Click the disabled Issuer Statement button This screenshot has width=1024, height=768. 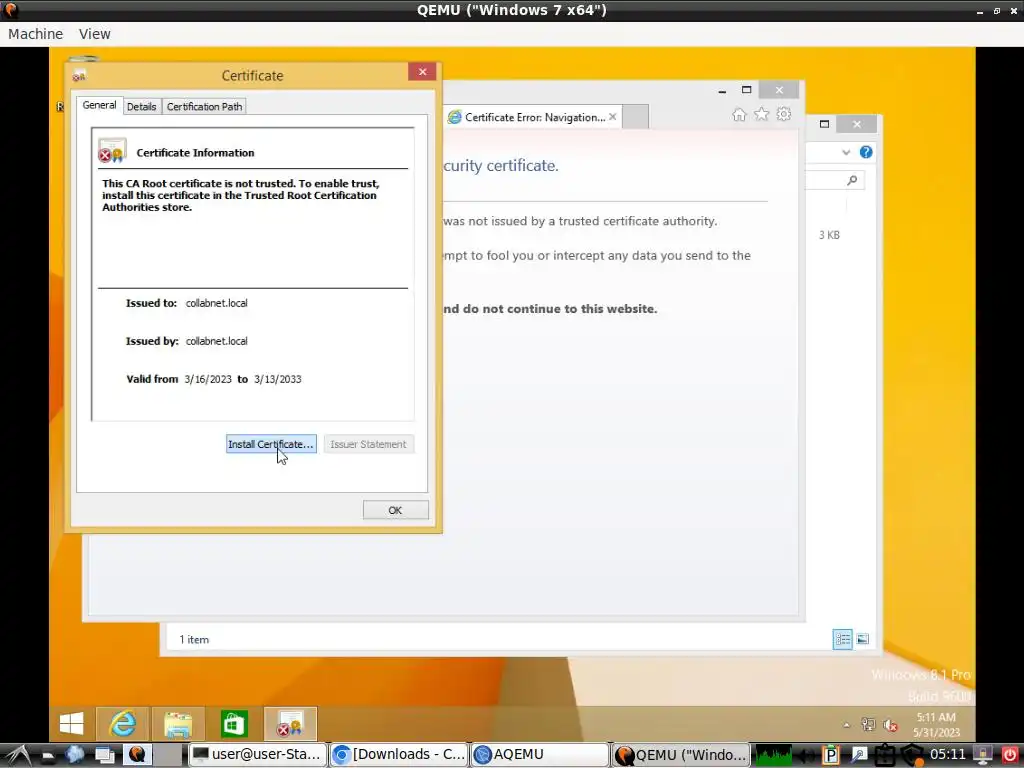pyautogui.click(x=368, y=444)
